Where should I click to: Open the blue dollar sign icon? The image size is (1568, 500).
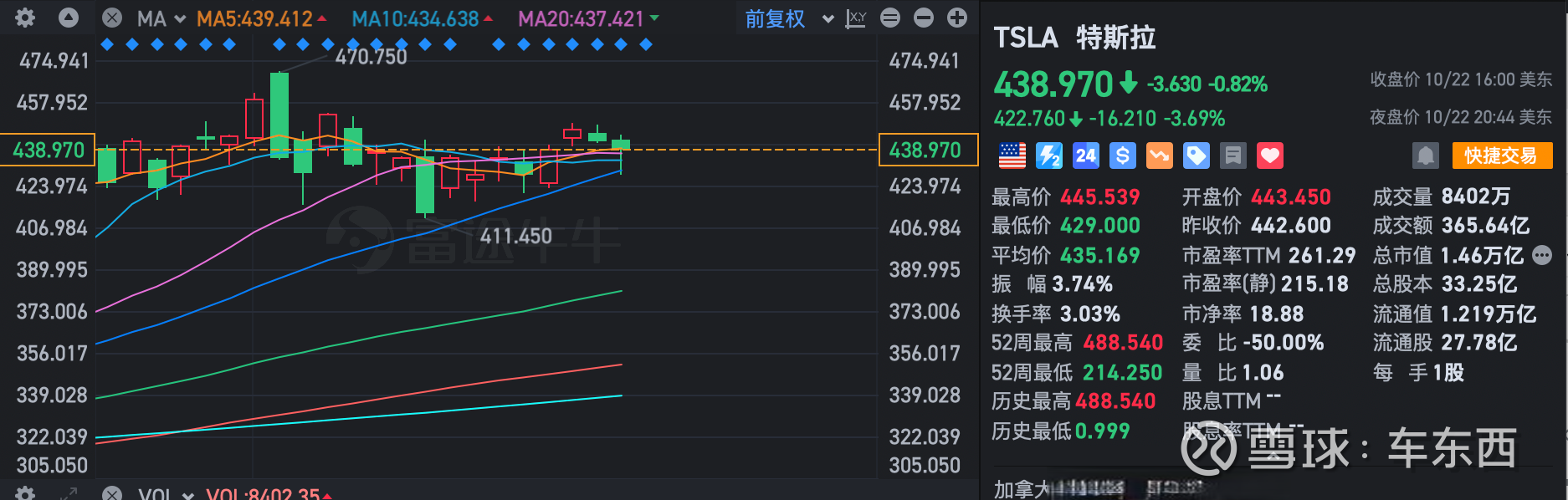pos(1122,156)
